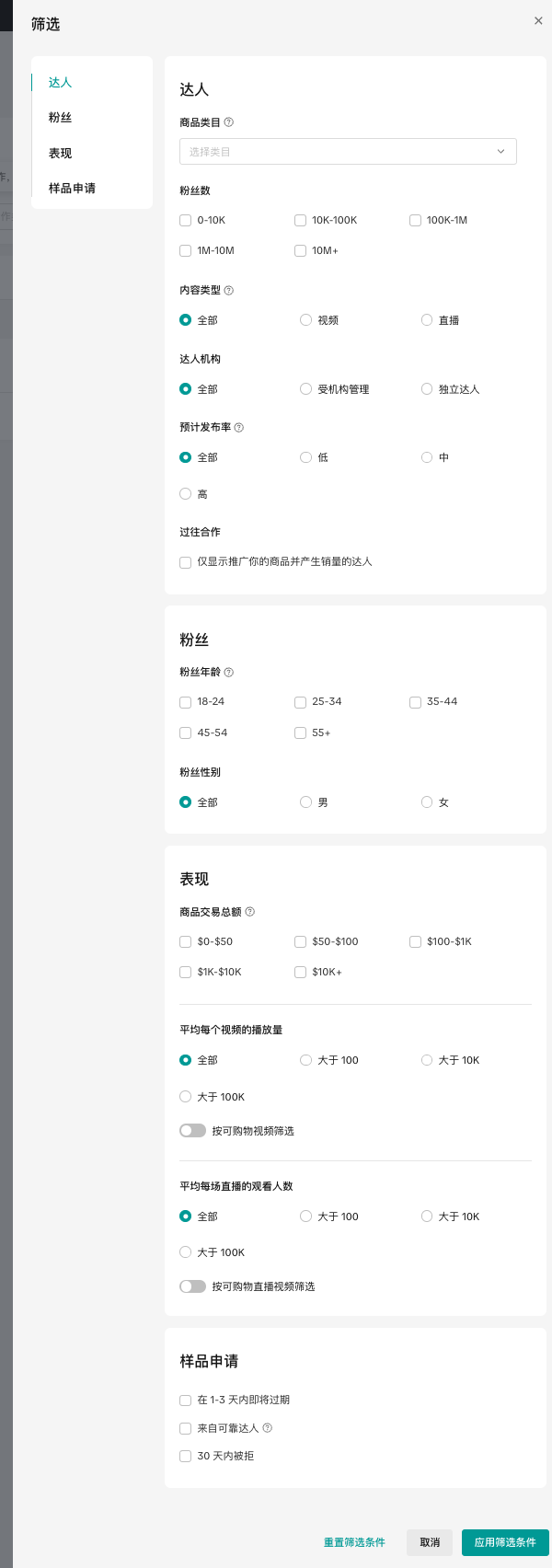Click help icon beside 预计发布率
This screenshot has height=1568, width=552.
click(239, 428)
